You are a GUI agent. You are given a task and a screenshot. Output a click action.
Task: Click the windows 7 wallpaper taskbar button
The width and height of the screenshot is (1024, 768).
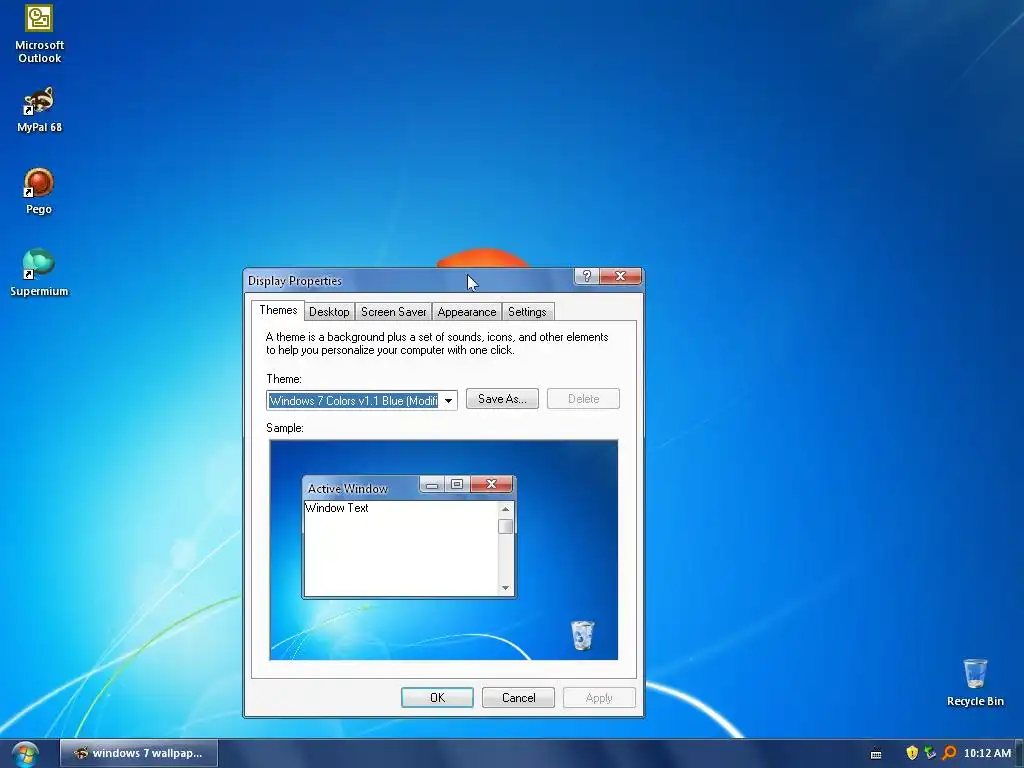tap(139, 753)
